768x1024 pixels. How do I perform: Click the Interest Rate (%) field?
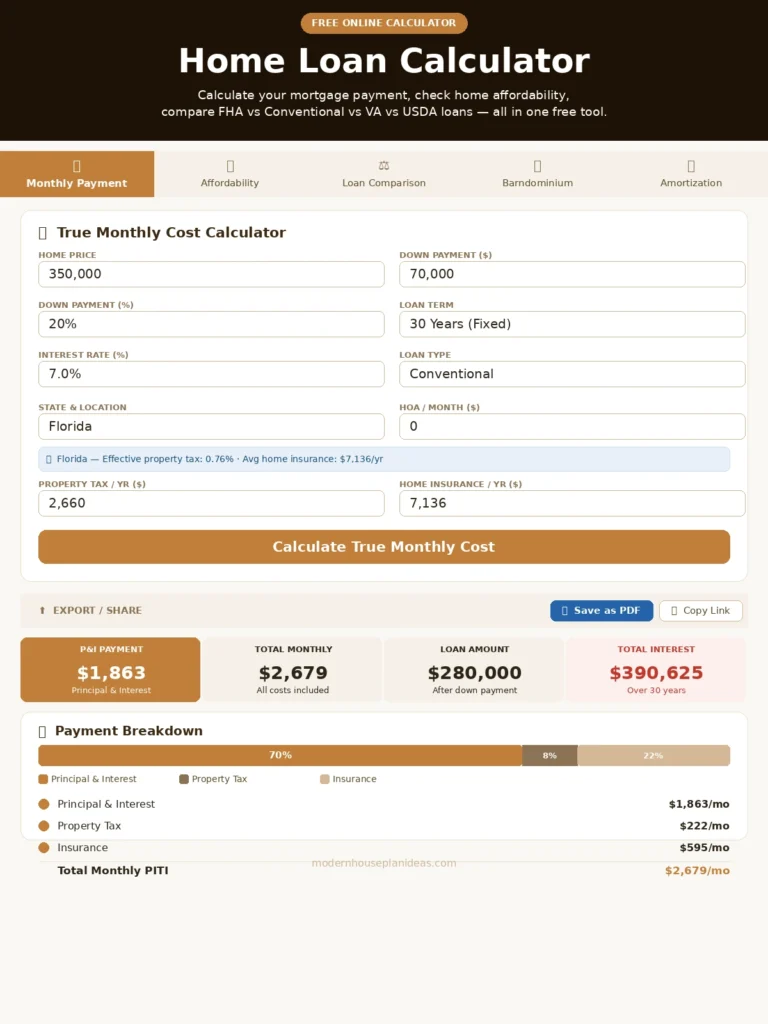click(x=212, y=374)
